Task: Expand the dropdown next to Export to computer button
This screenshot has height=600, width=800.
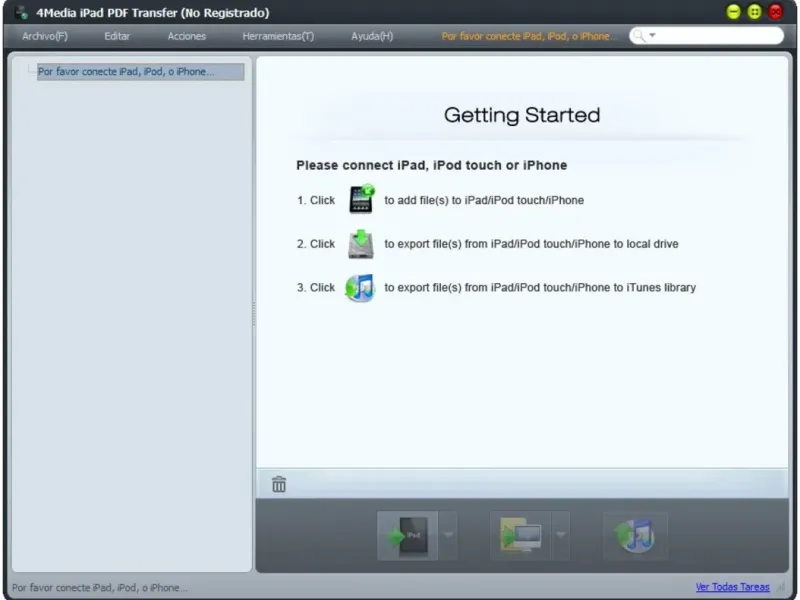Action: pyautogui.click(x=561, y=536)
